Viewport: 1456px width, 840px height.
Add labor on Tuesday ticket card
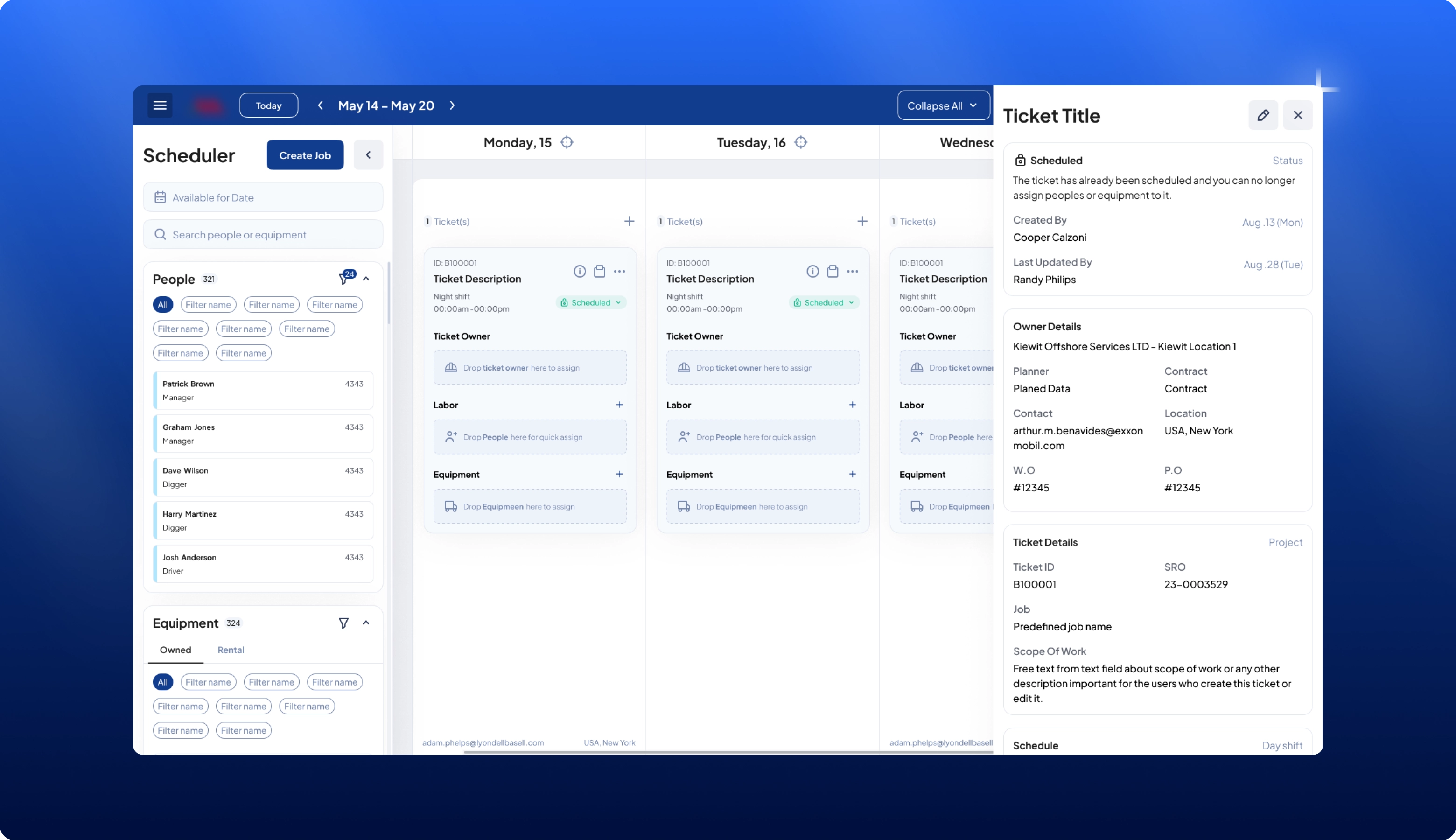853,405
